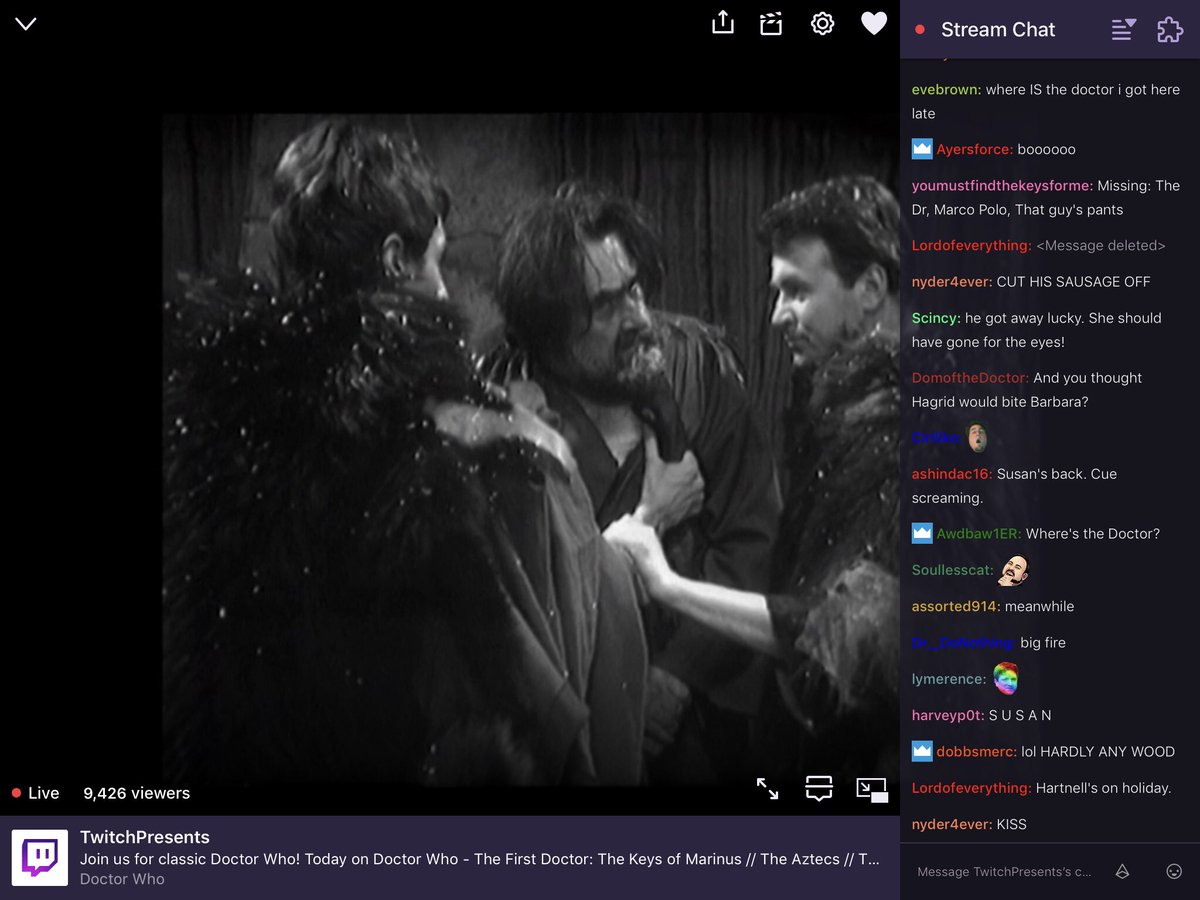Collapse the player with the down chevron

point(26,24)
